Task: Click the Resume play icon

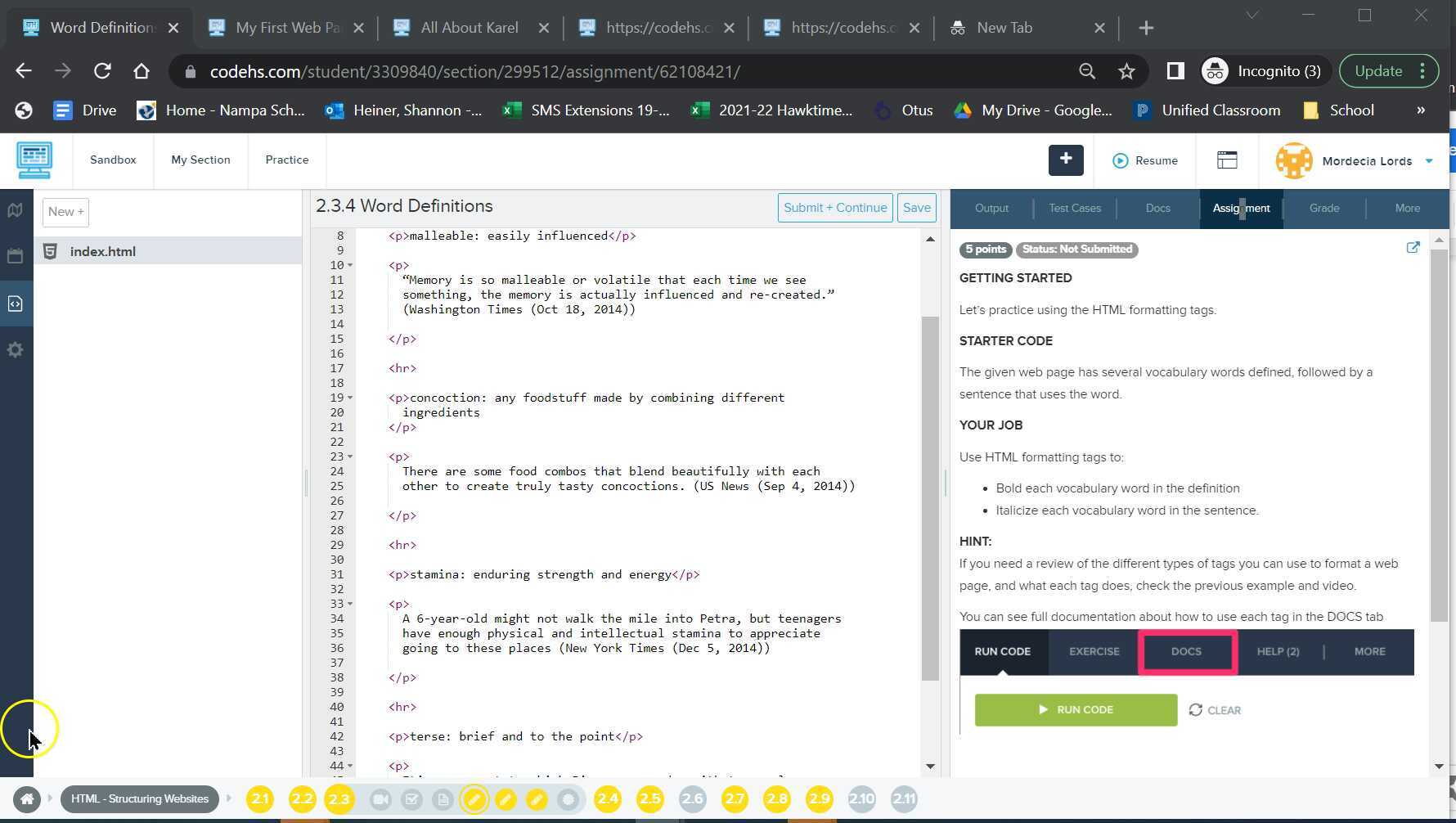Action: point(1121,160)
